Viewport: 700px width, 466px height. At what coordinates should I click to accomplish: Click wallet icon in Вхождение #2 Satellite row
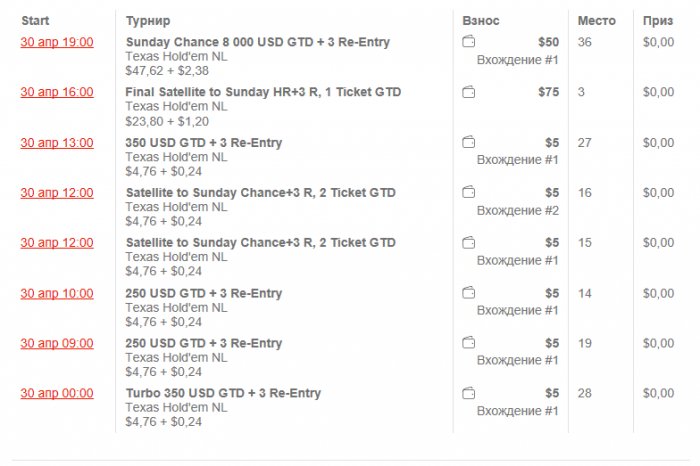pyautogui.click(x=469, y=193)
